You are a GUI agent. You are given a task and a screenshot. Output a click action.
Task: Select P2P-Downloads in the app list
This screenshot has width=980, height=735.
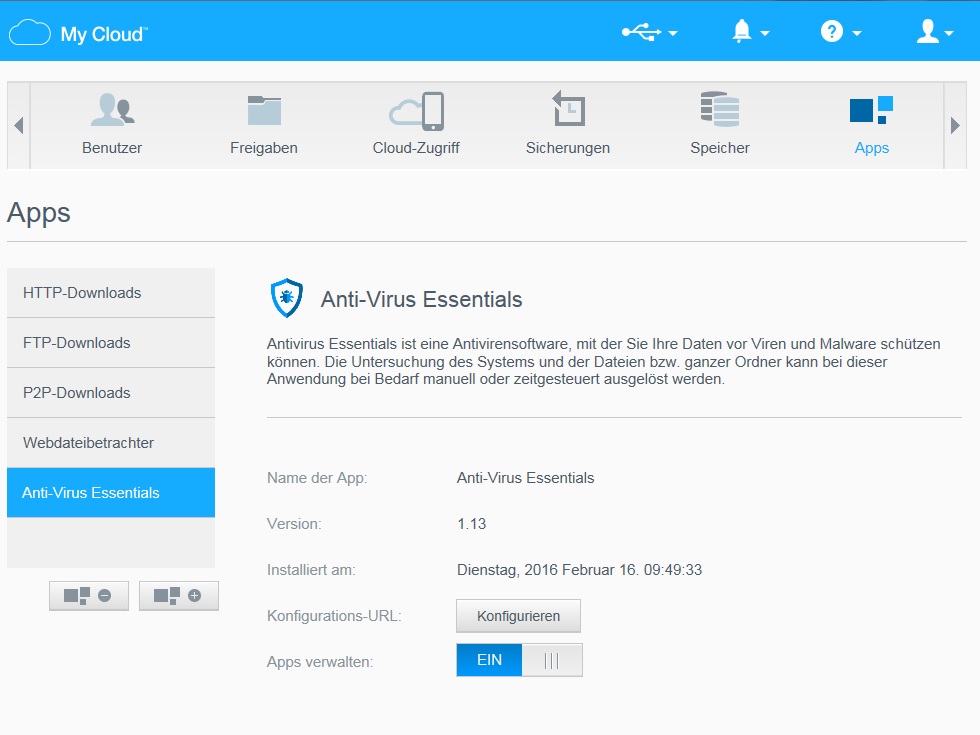click(111, 393)
